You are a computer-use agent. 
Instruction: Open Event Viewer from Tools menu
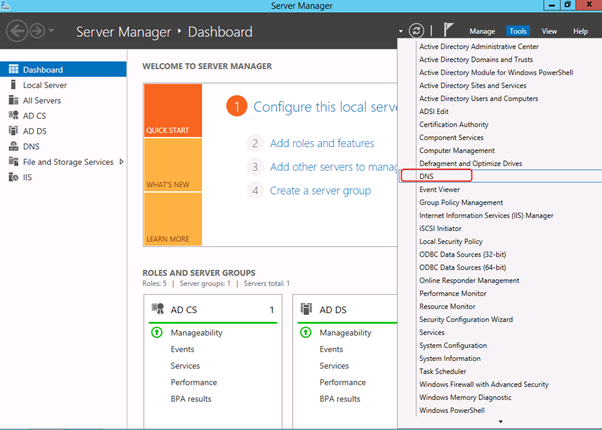[439, 189]
